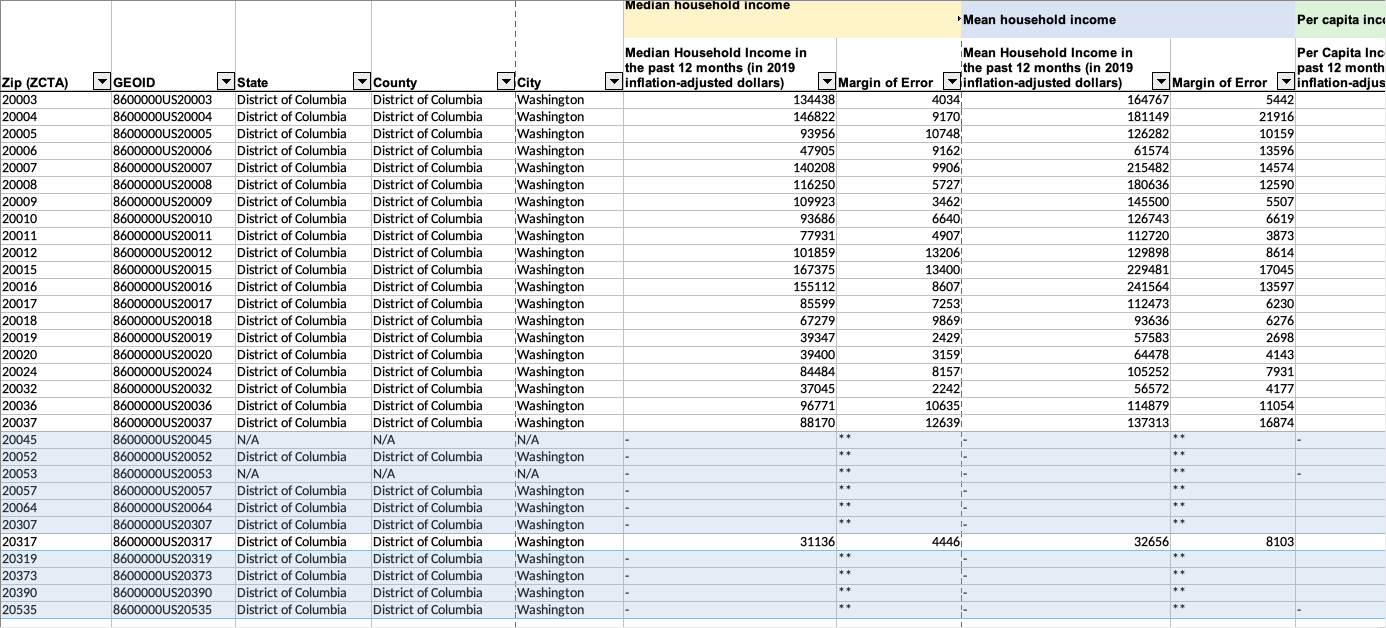This screenshot has width=1386, height=628.
Task: Select zip code cell 20535
Action: 56,610
